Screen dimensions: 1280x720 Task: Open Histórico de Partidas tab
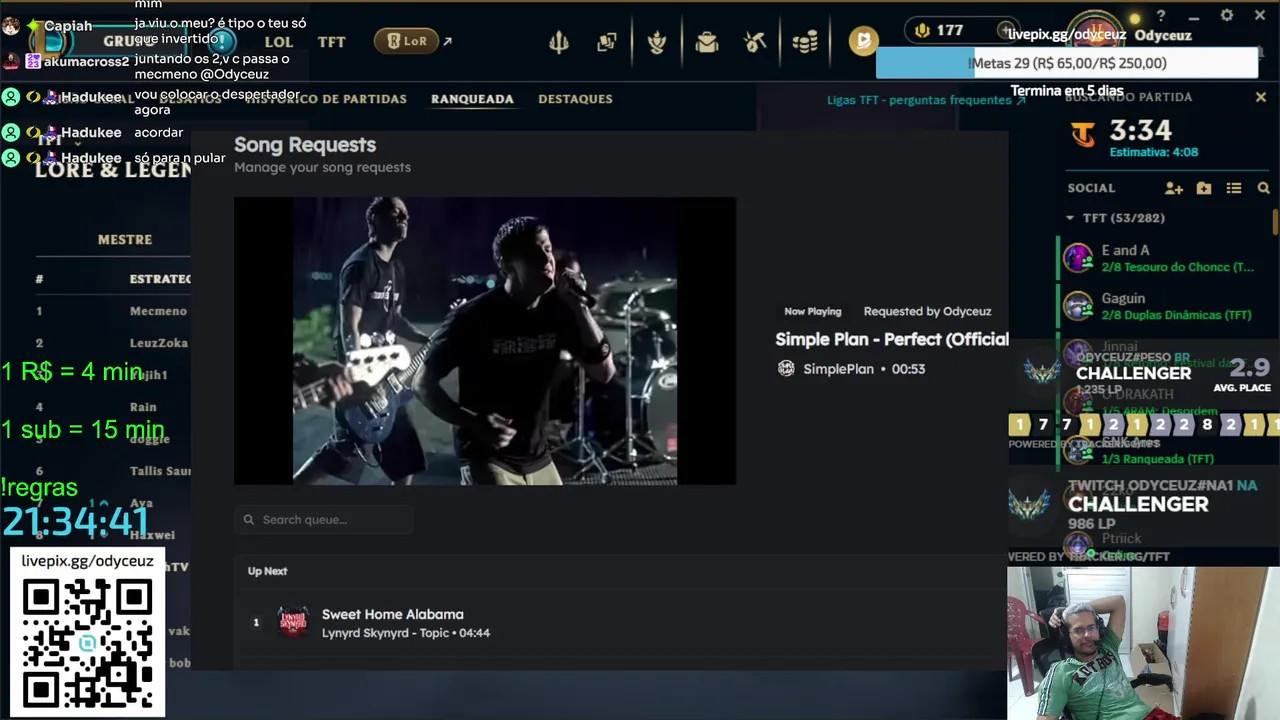pos(327,99)
